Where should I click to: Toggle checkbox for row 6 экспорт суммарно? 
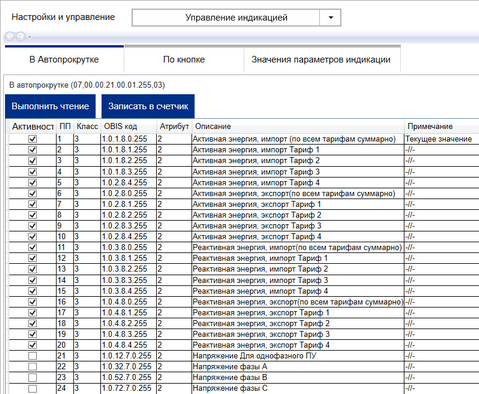[33, 193]
